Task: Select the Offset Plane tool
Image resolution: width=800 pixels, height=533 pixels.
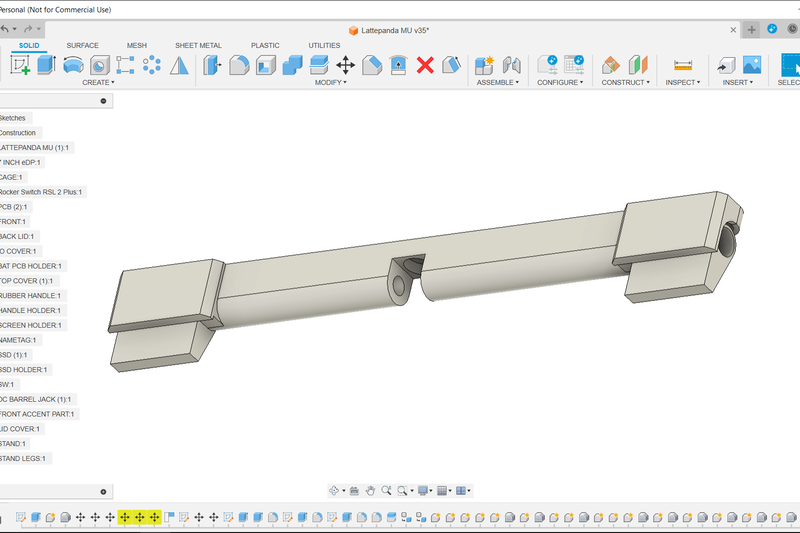Action: click(611, 65)
